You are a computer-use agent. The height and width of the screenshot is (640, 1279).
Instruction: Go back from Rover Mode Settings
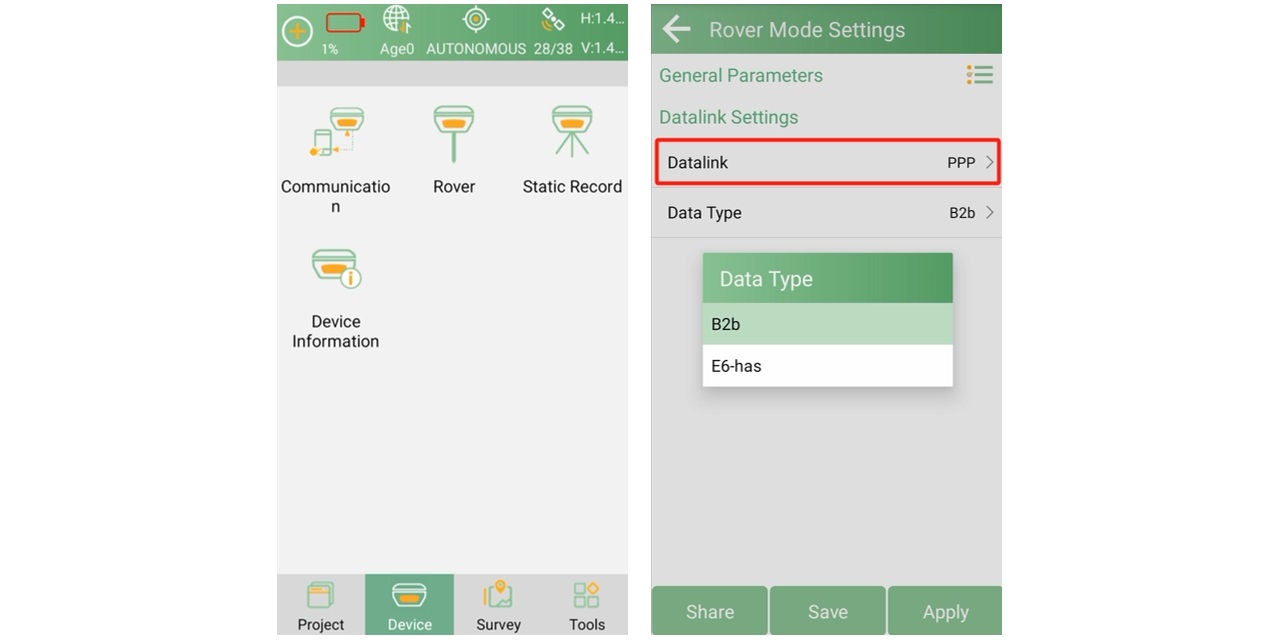point(677,29)
